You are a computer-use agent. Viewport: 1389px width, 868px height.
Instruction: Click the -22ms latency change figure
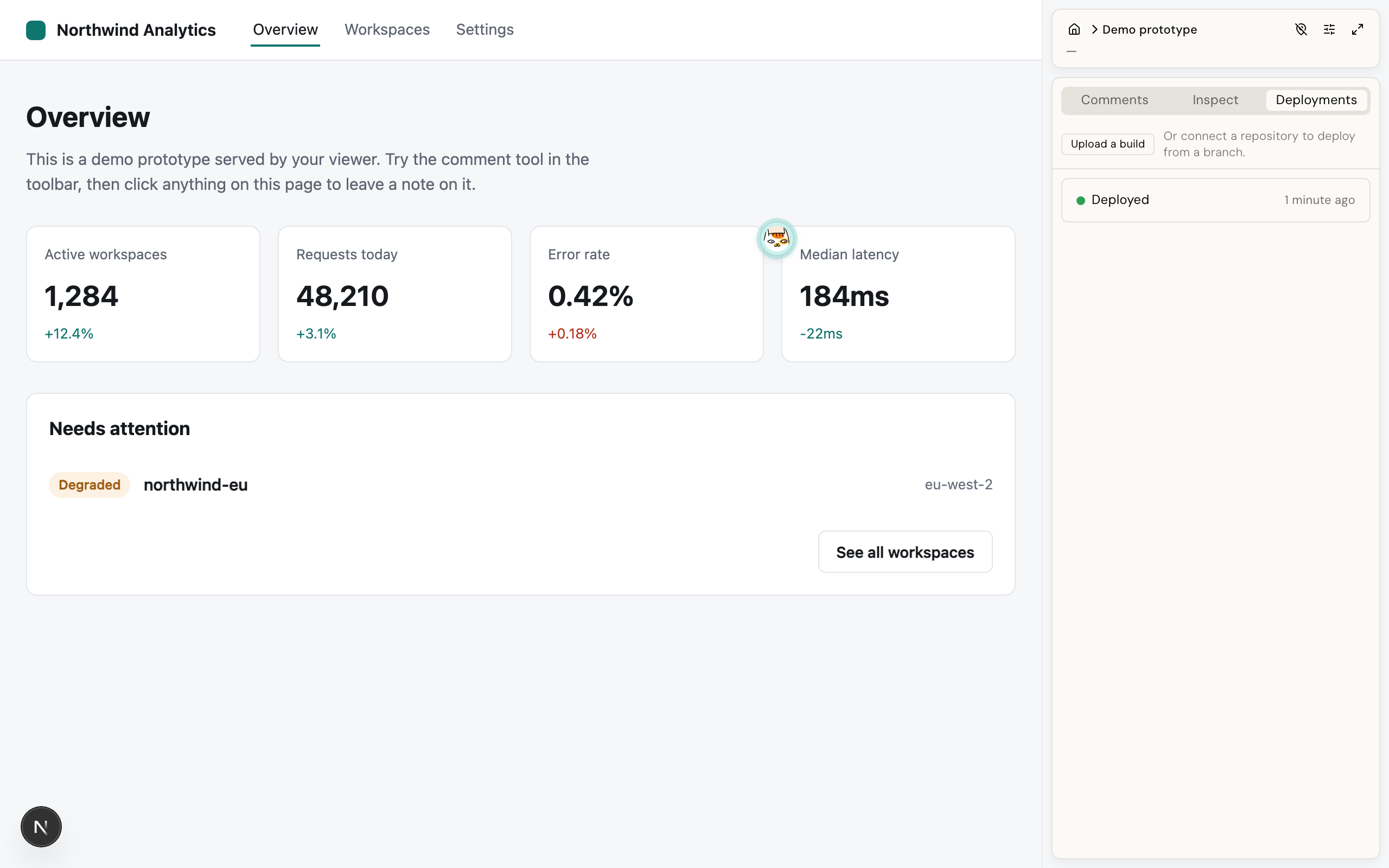pos(821,334)
